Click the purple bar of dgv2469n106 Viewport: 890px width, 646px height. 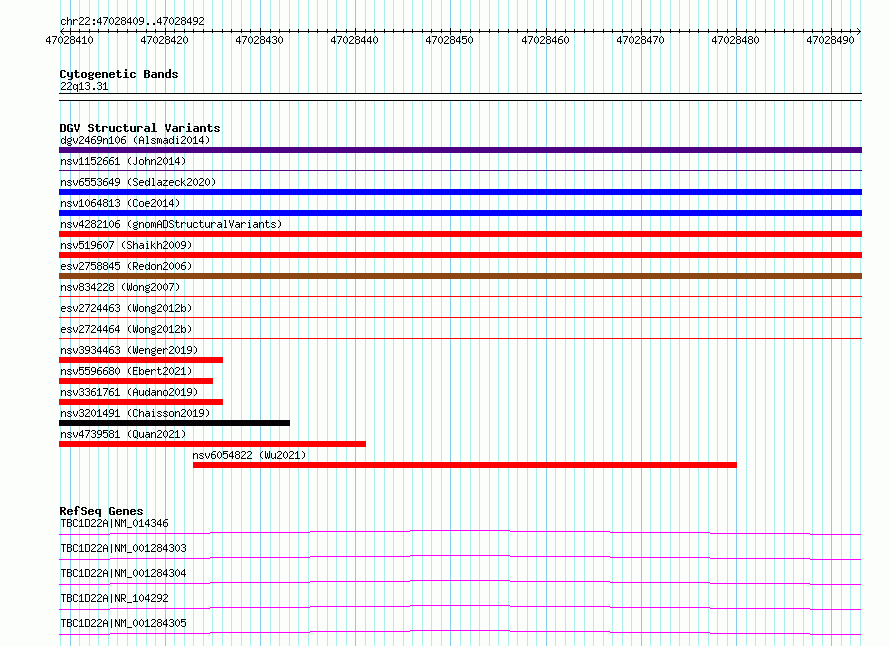460,150
